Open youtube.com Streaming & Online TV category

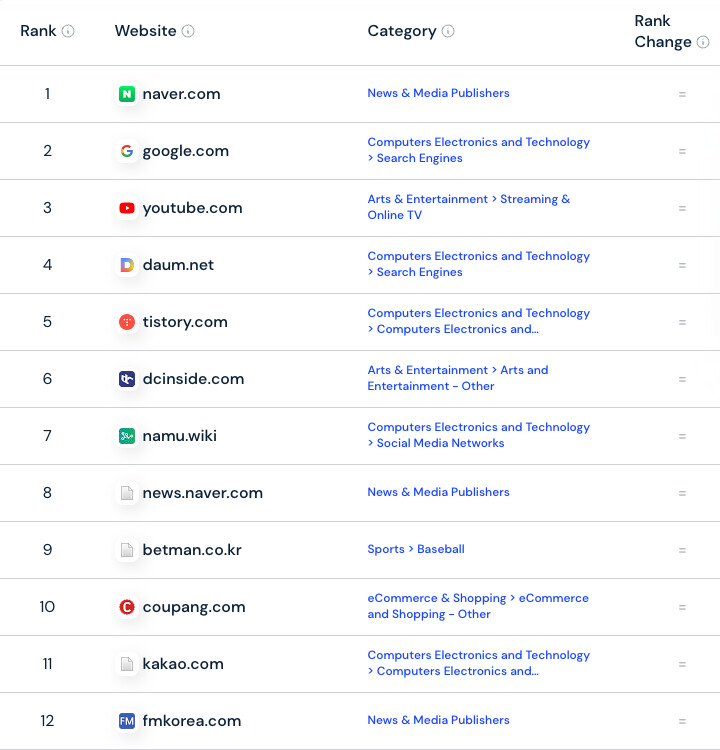[468, 207]
